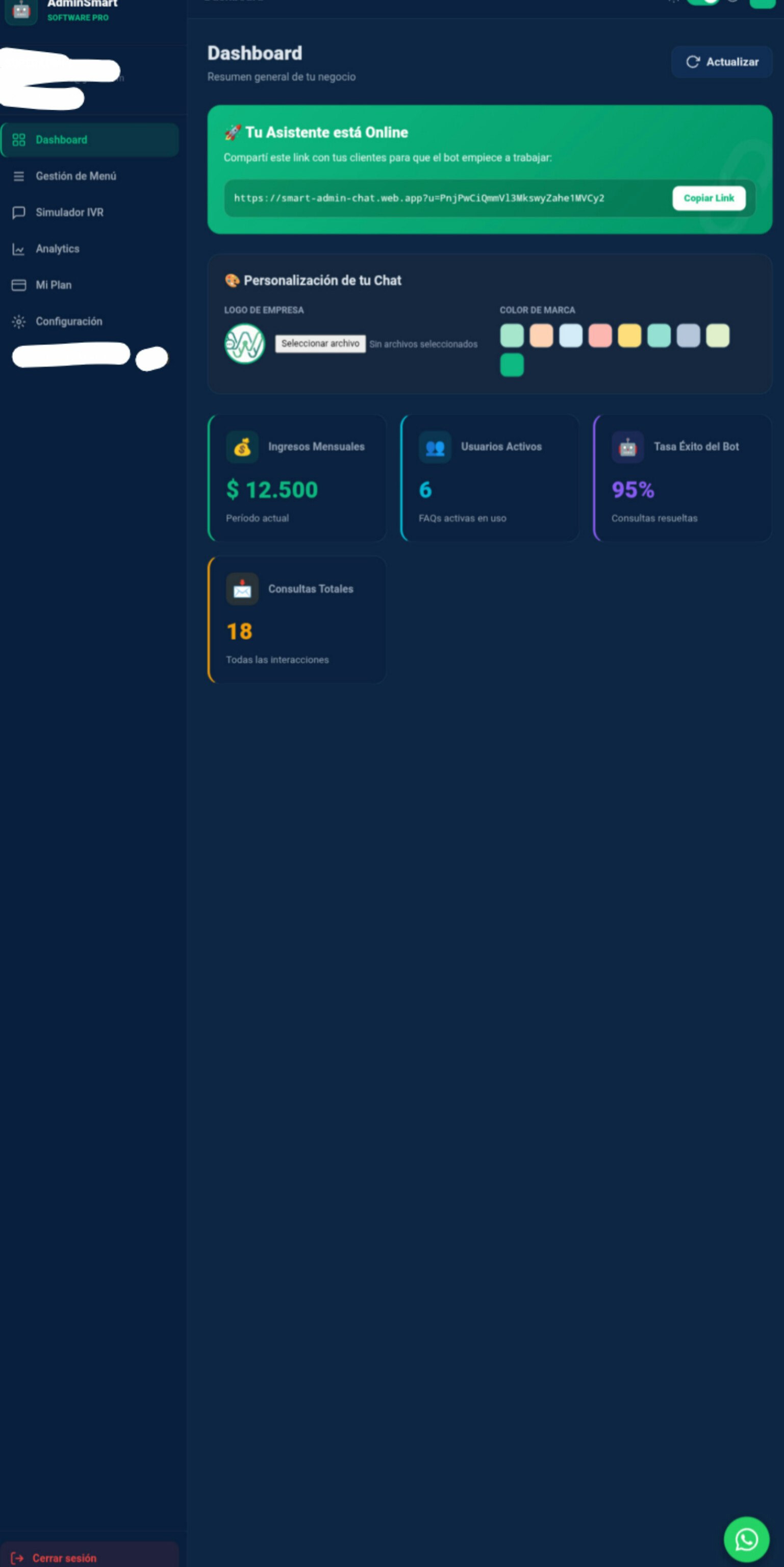
Task: Click the "Tasa Éxito del Bot" card title
Action: coord(696,446)
